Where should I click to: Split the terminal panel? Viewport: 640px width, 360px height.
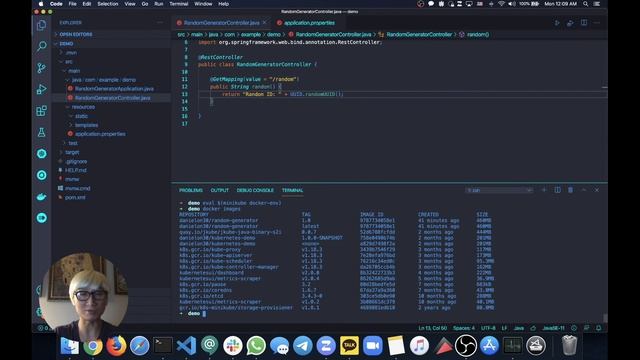[557, 190]
